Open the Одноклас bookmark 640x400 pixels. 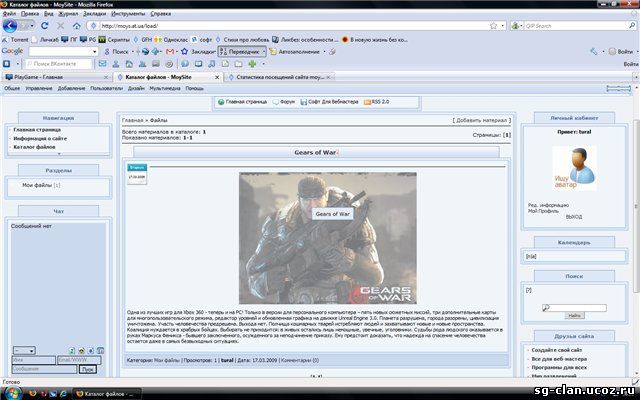171,40
